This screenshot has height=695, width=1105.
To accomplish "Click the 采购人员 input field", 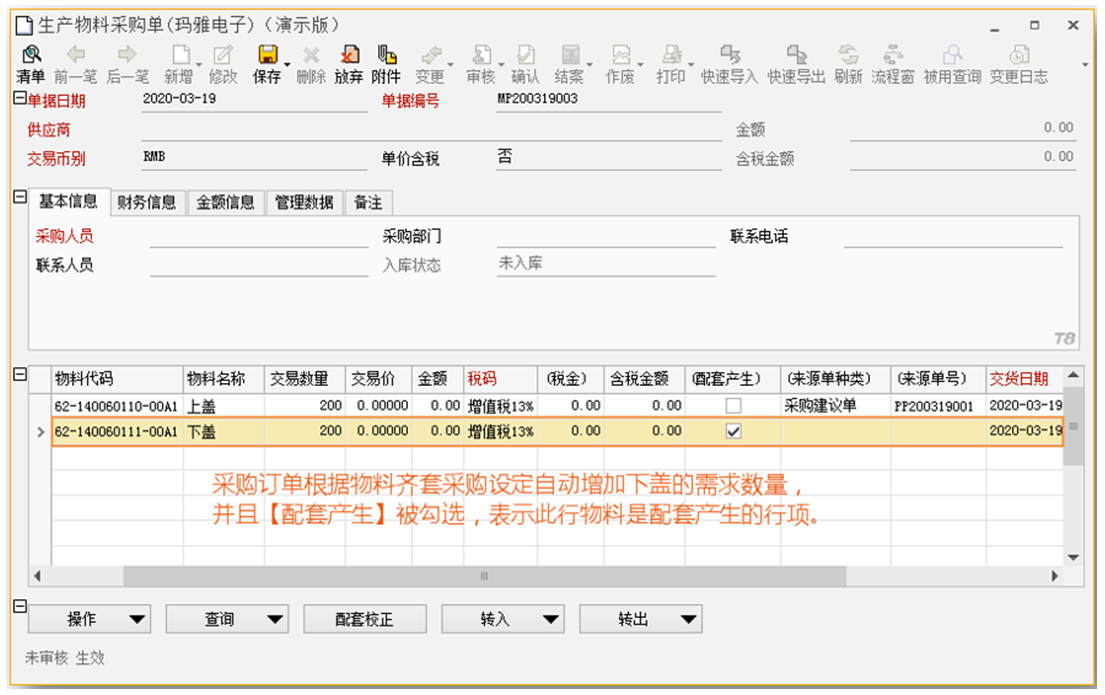I will pos(258,237).
